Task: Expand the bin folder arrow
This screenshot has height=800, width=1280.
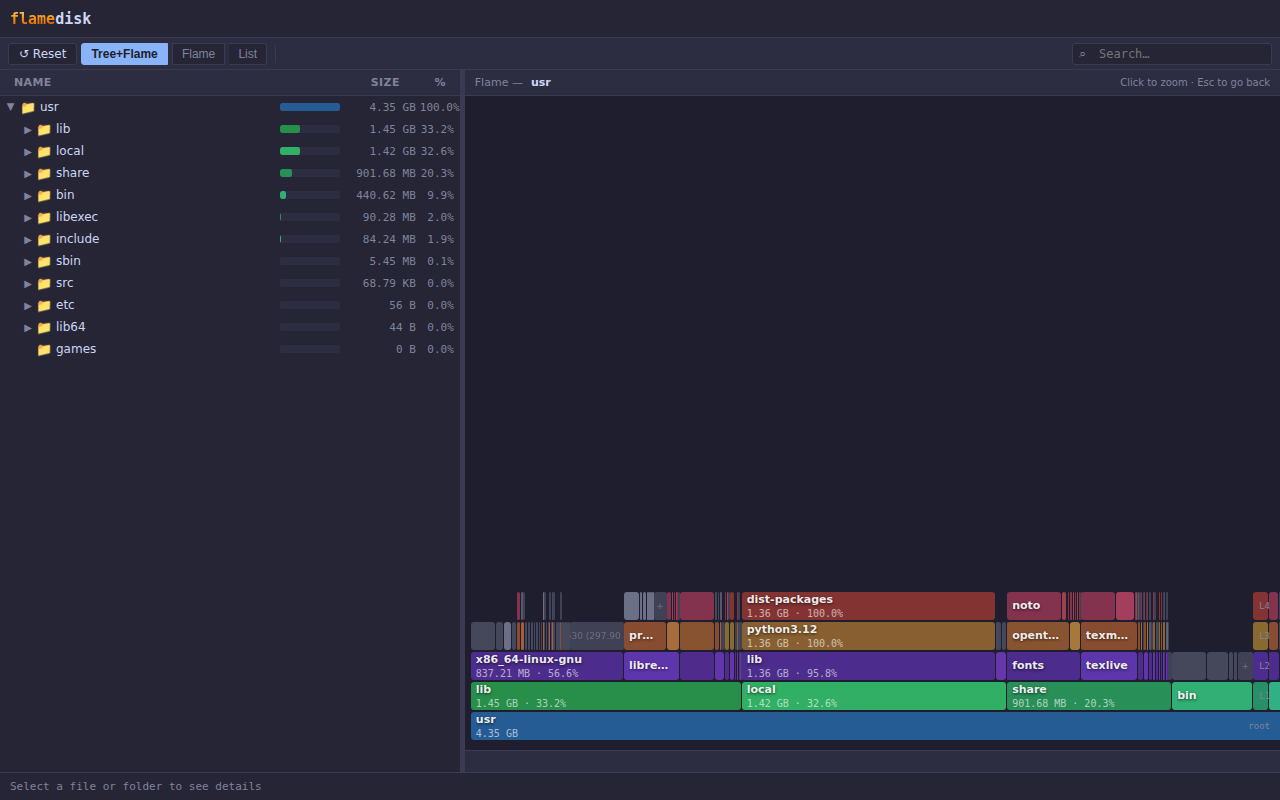Action: [x=28, y=196]
